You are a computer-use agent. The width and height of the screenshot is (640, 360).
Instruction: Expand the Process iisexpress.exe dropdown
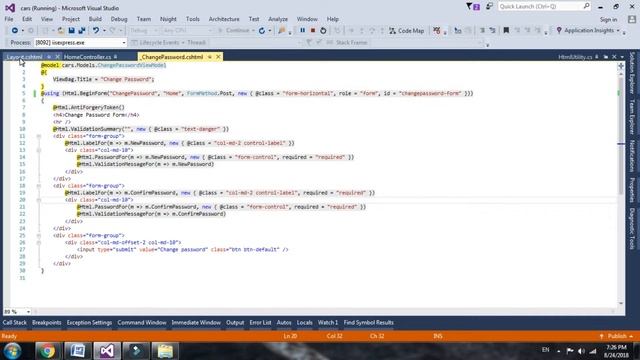(124, 42)
